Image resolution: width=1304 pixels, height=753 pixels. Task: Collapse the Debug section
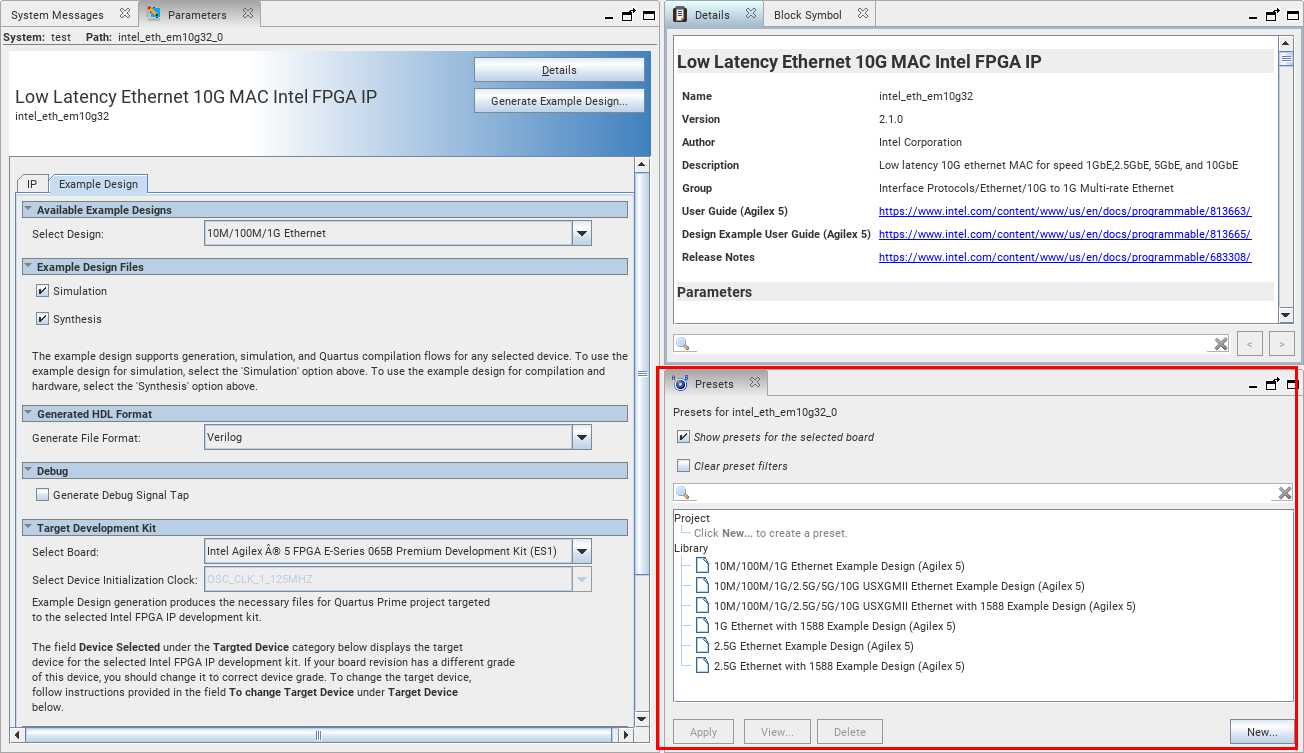(28, 470)
